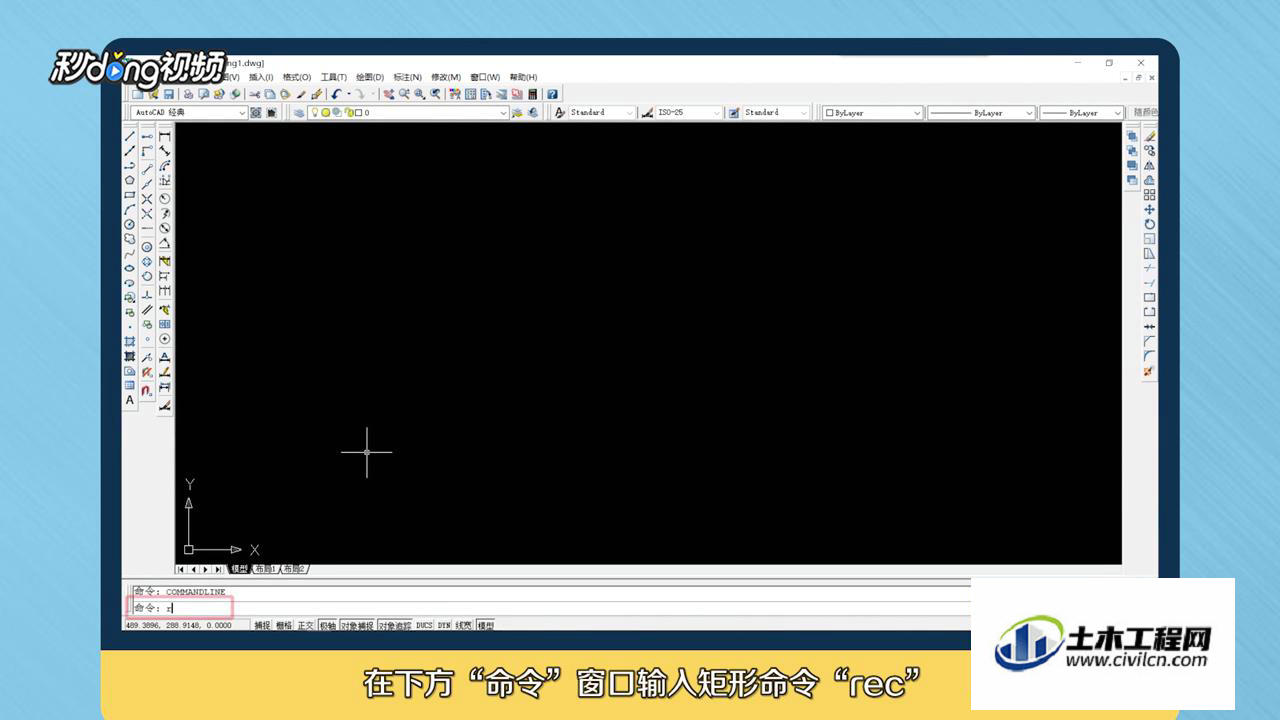This screenshot has width=1280, height=720.
Task: Switch to the 布局2 layout tab
Action: (294, 569)
